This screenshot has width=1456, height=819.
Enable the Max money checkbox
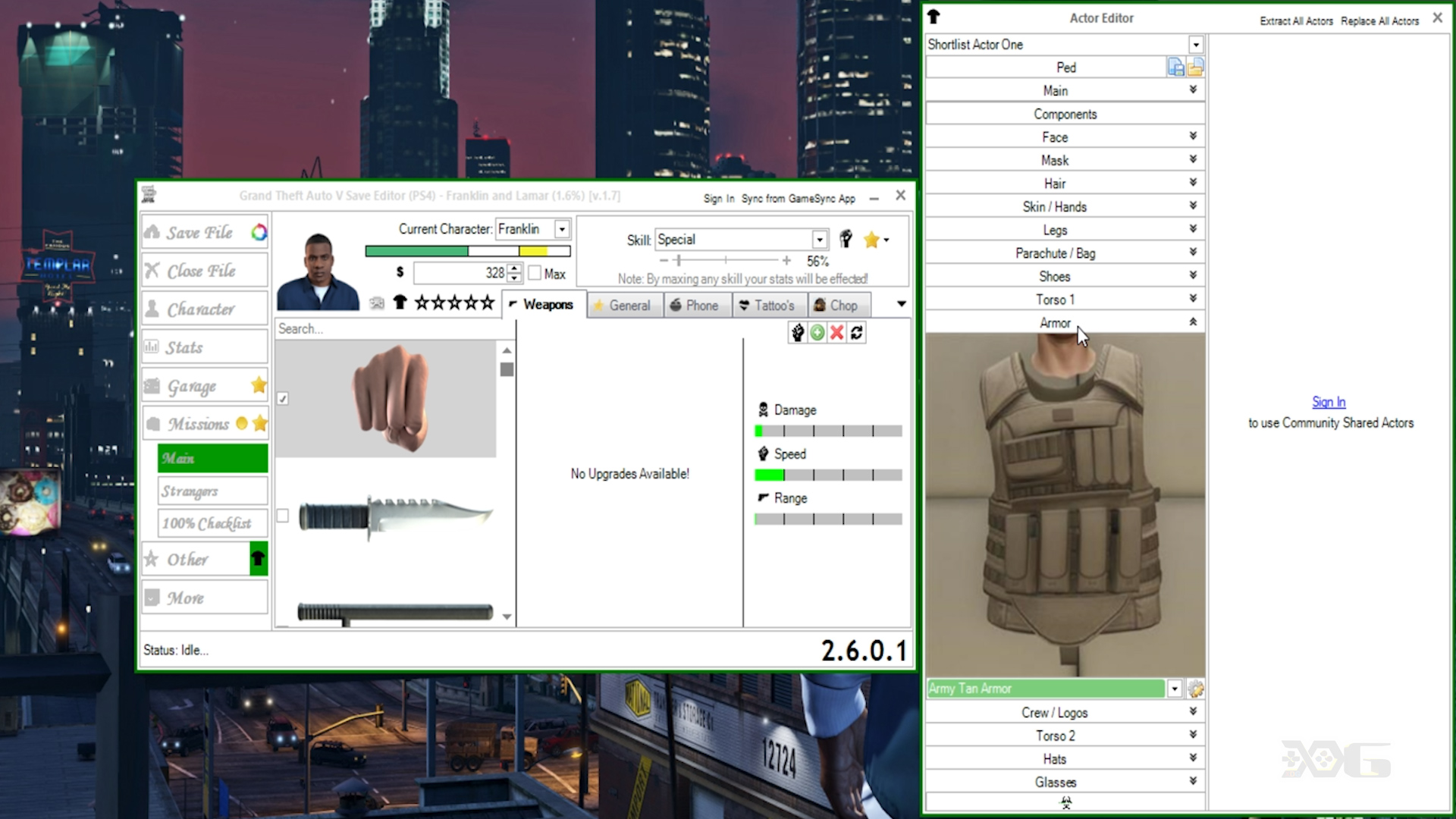535,273
